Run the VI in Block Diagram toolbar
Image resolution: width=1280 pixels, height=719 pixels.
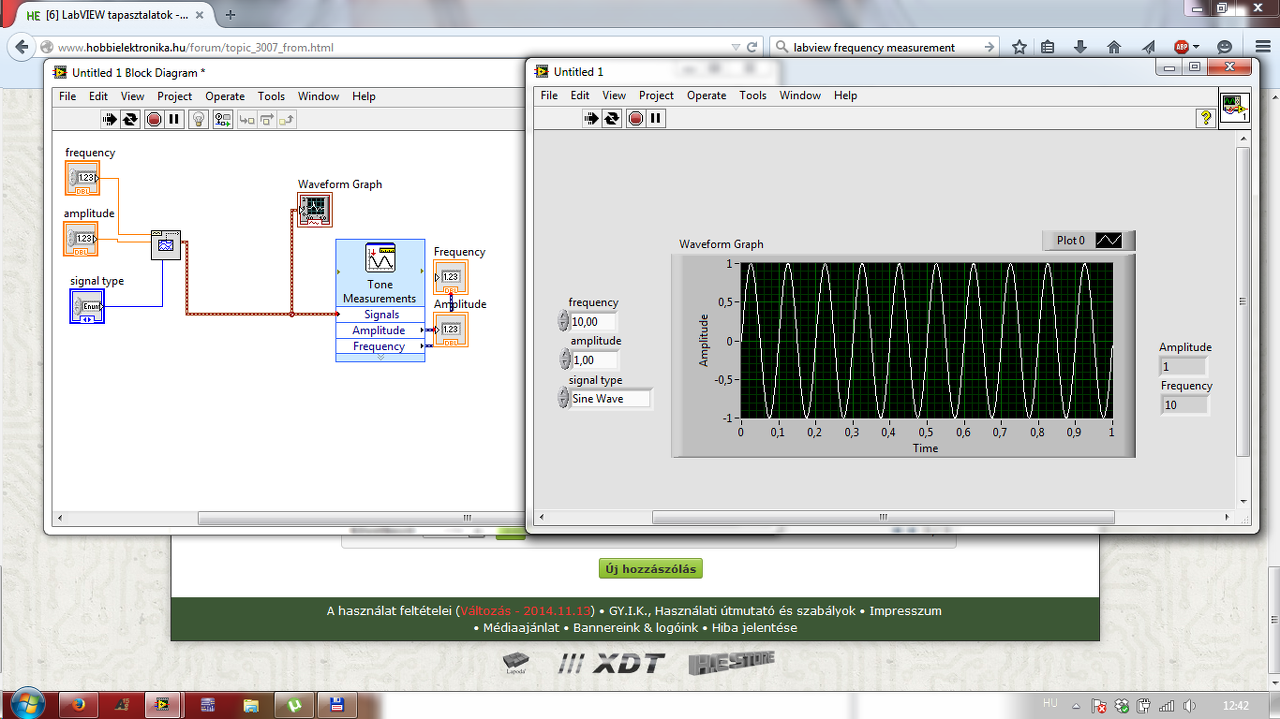coord(110,119)
